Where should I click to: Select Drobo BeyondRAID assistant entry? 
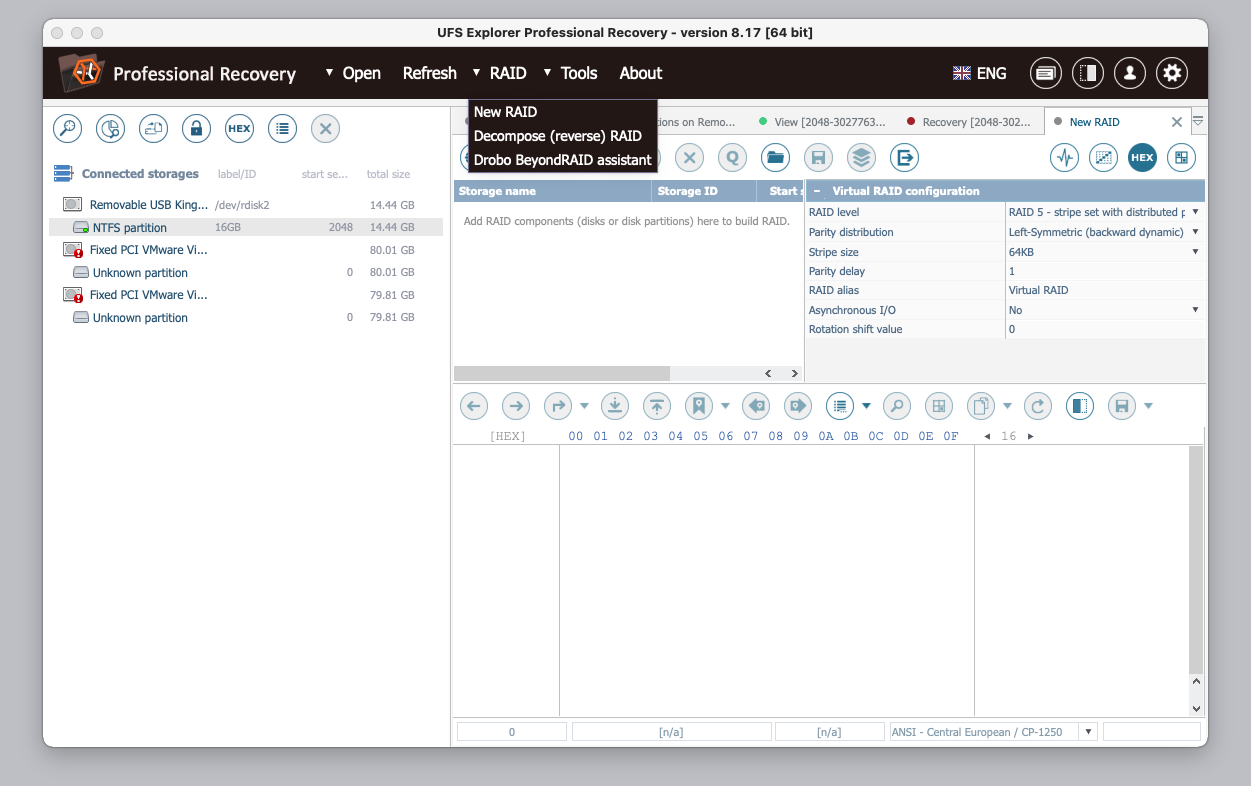[x=563, y=159]
